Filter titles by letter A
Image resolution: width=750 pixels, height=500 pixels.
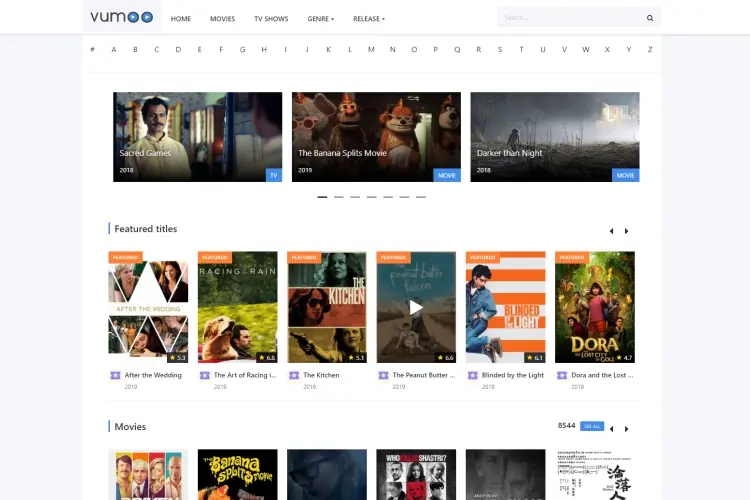tap(114, 49)
